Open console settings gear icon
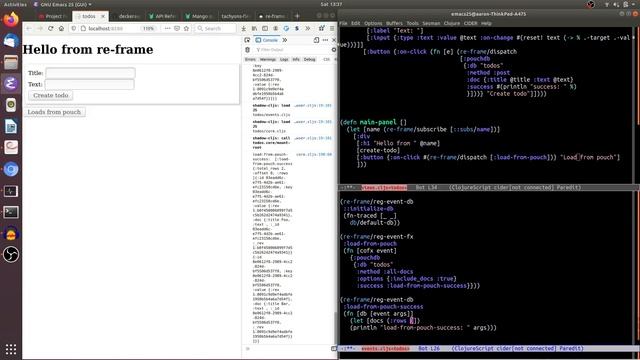This screenshot has height=360, width=640. coord(333,50)
